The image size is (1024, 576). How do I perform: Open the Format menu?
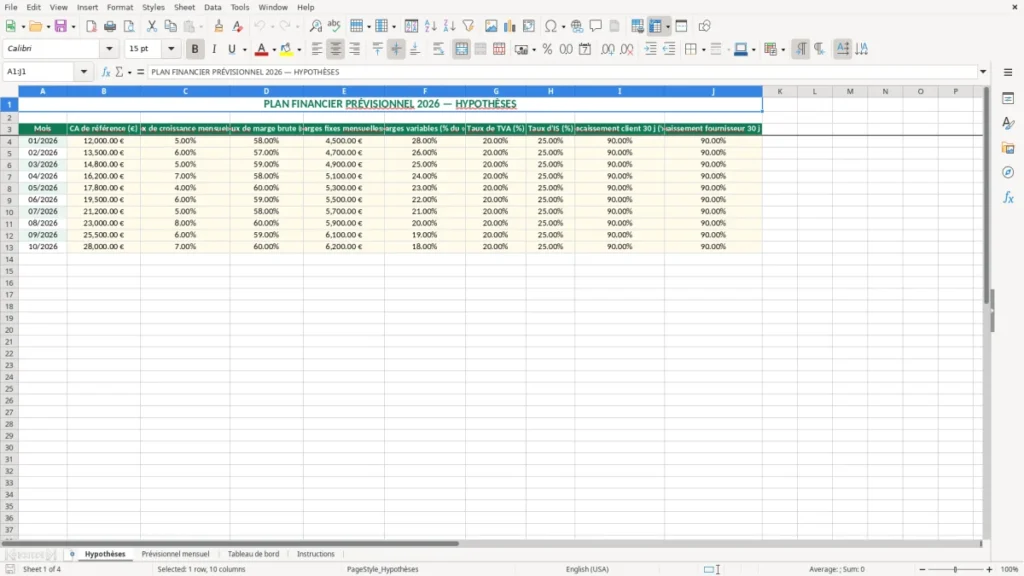point(120,7)
